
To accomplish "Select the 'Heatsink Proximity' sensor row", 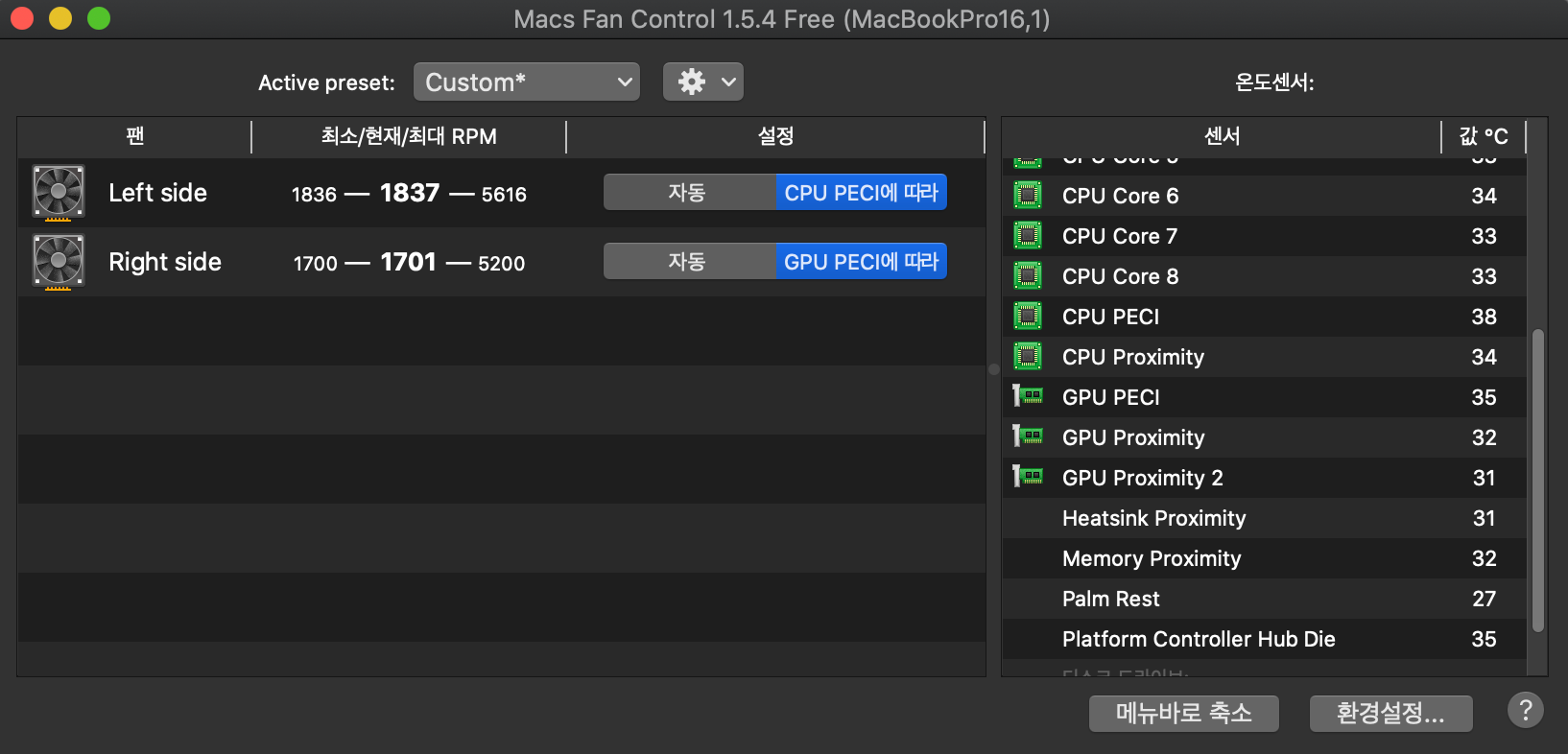I will (1265, 518).
